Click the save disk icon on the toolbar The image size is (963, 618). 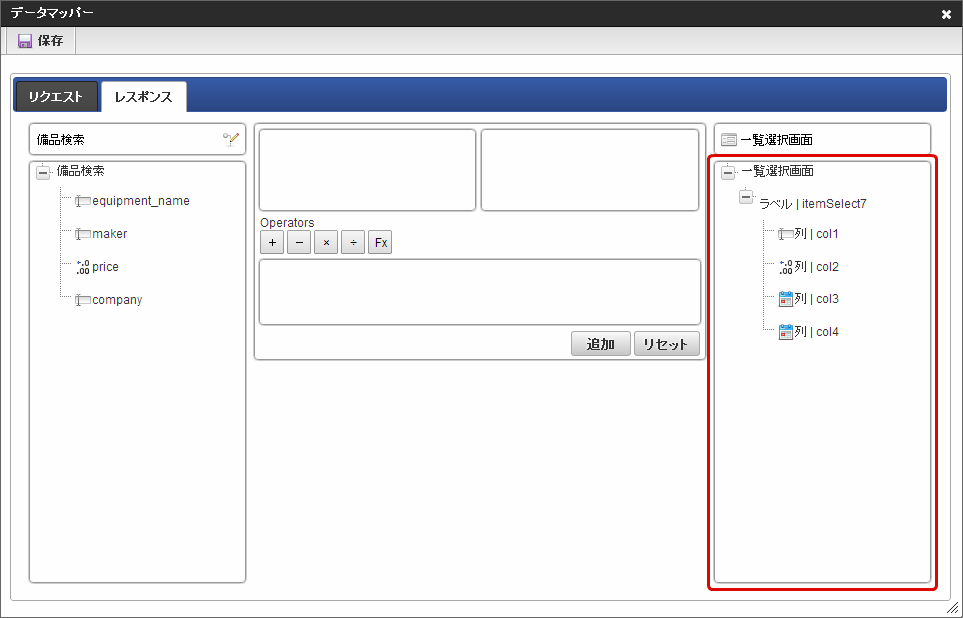coord(25,40)
